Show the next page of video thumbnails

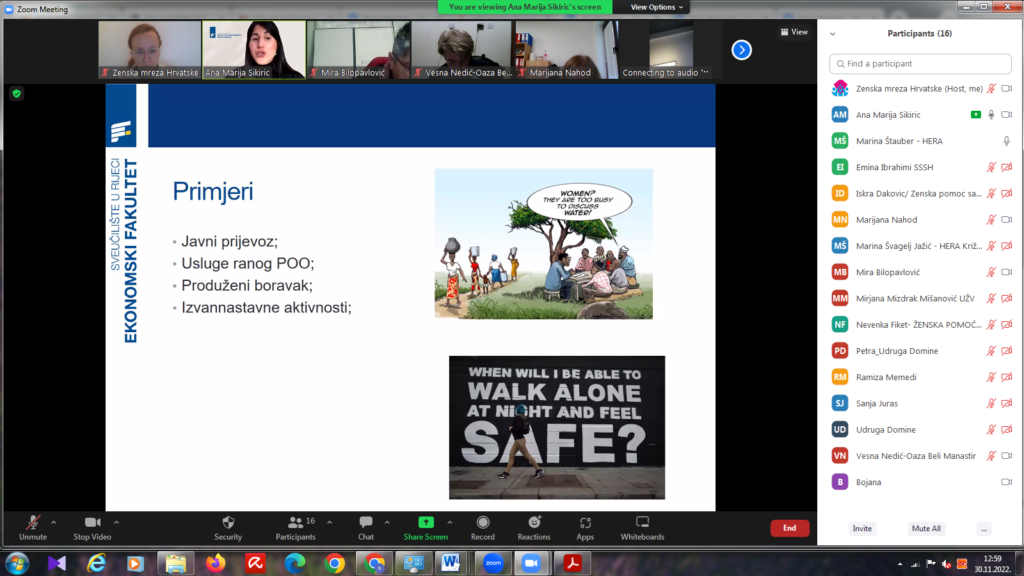coord(741,50)
